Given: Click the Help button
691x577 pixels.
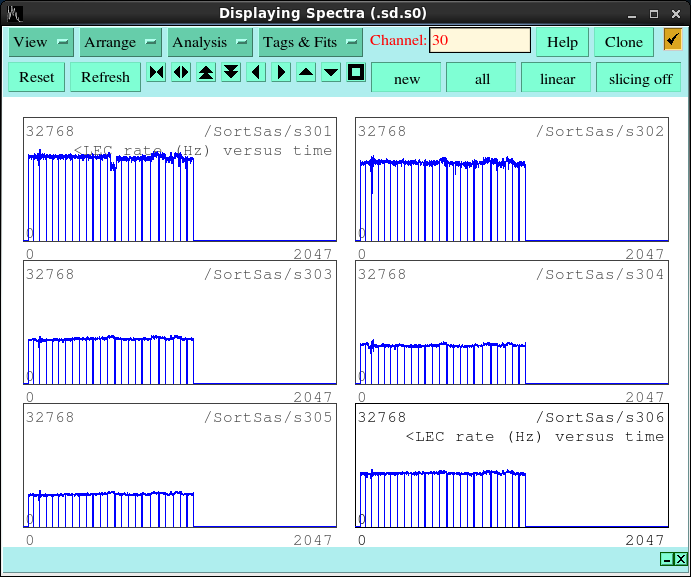Looking at the screenshot, I should coord(562,42).
